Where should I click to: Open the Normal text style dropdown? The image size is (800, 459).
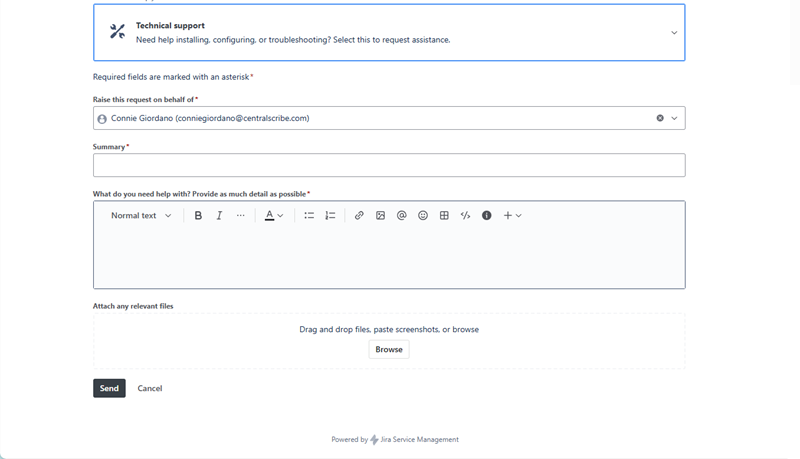(x=141, y=216)
